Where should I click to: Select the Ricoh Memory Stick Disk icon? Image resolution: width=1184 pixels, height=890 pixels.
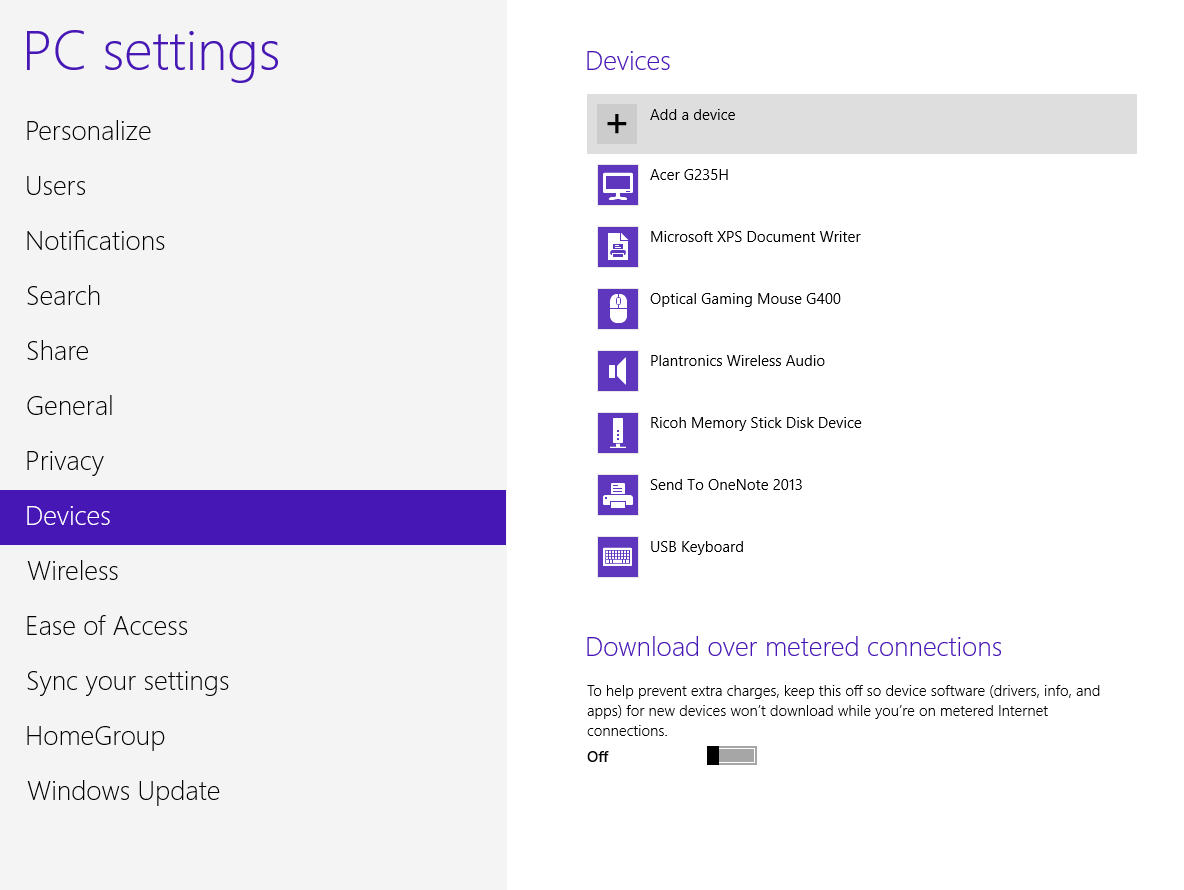pyautogui.click(x=618, y=433)
